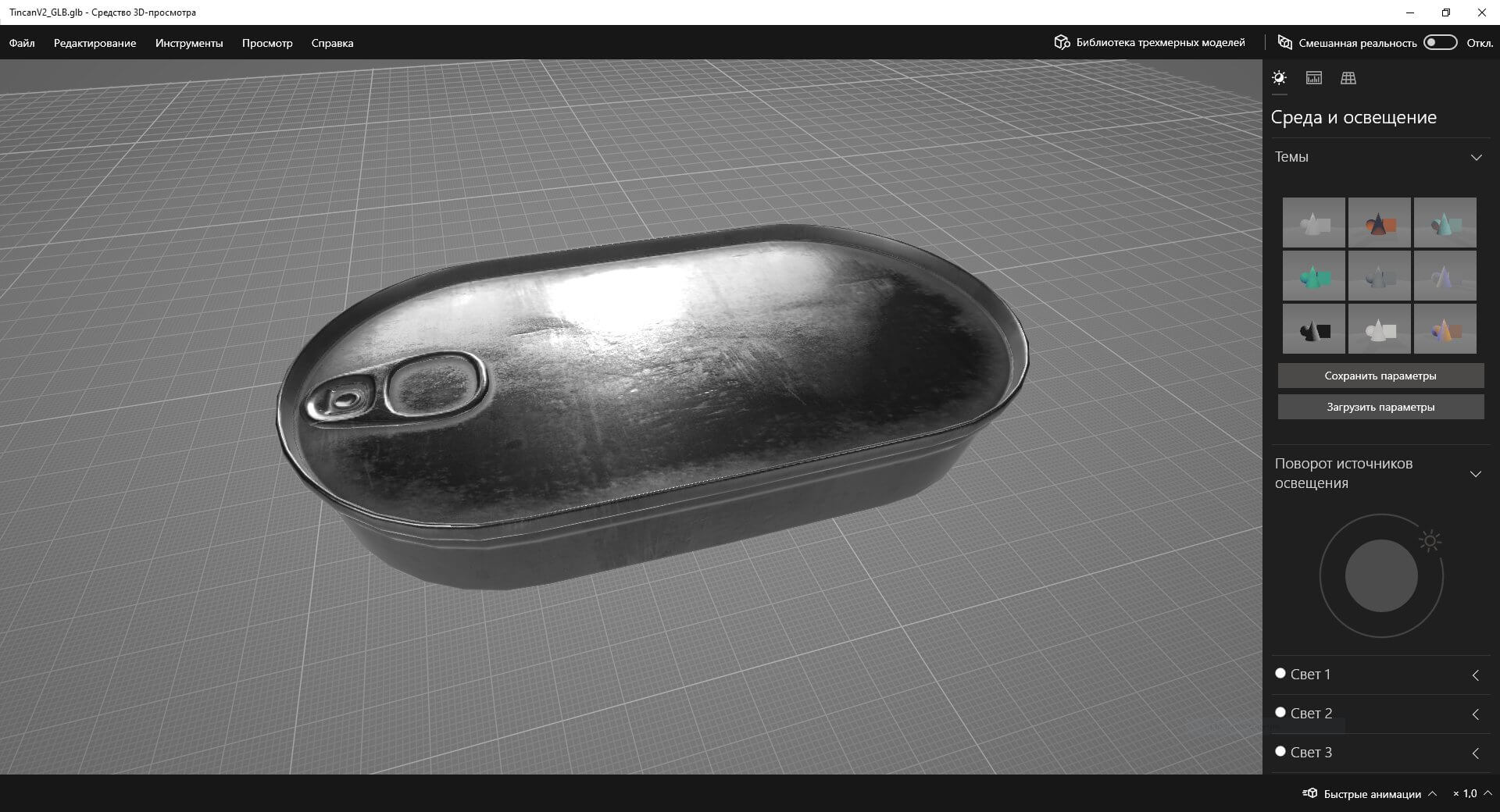Open the Stats and shading tab icon
Image resolution: width=1500 pixels, height=812 pixels.
(x=1314, y=77)
